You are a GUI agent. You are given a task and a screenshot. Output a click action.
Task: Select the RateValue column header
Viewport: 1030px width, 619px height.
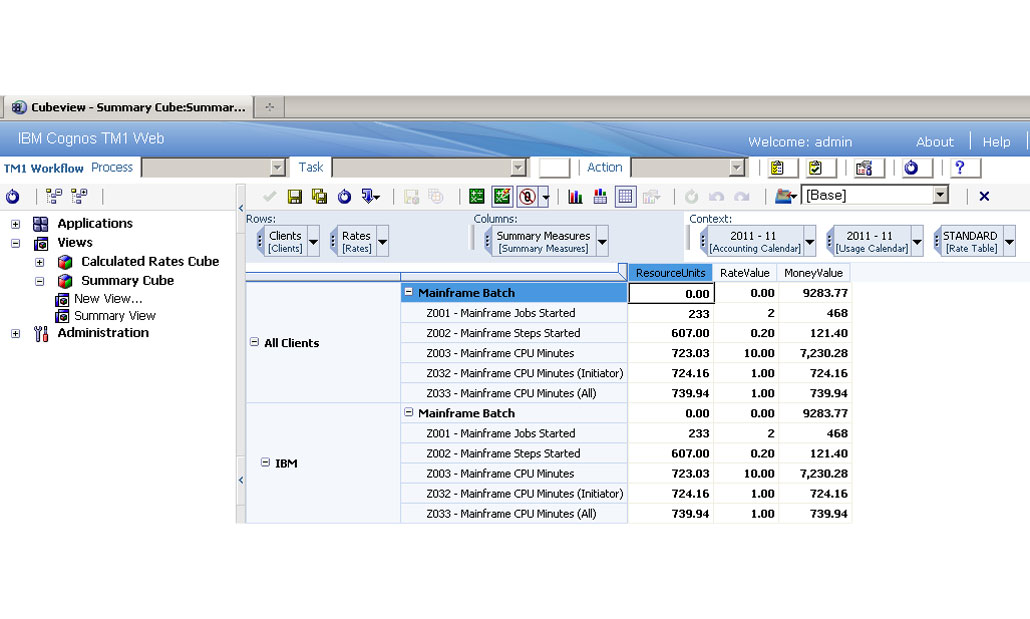click(x=745, y=273)
